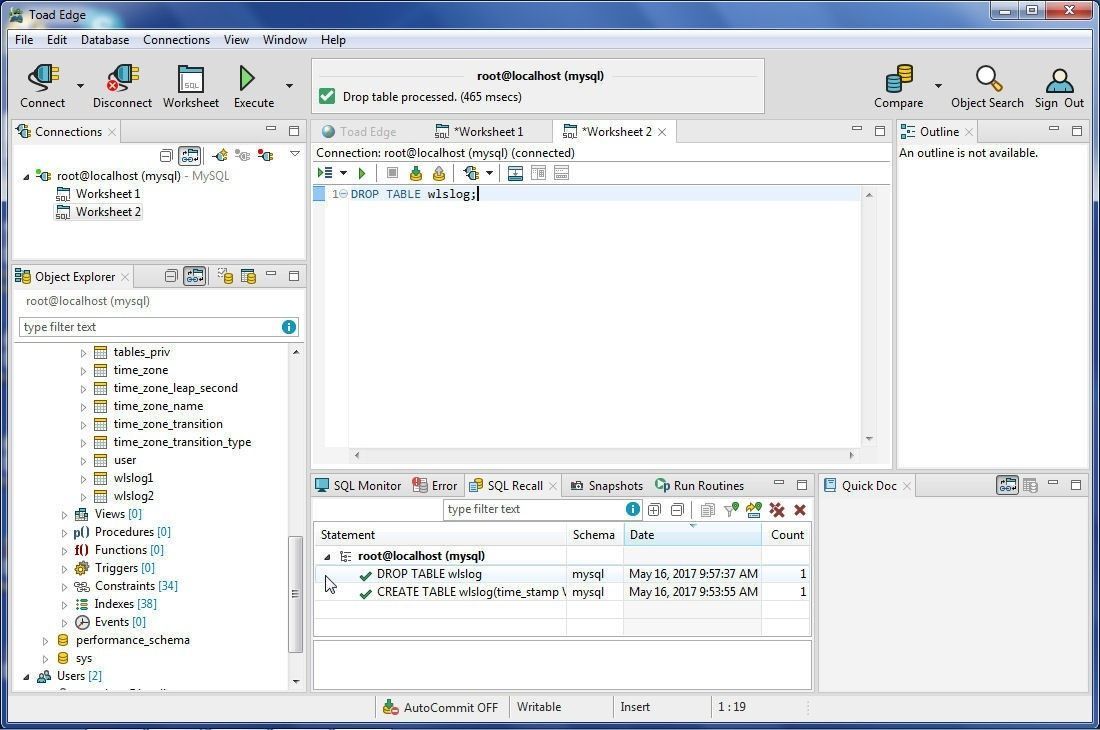The image size is (1100, 730).
Task: Open the Connect button dropdown arrow
Action: click(x=80, y=86)
